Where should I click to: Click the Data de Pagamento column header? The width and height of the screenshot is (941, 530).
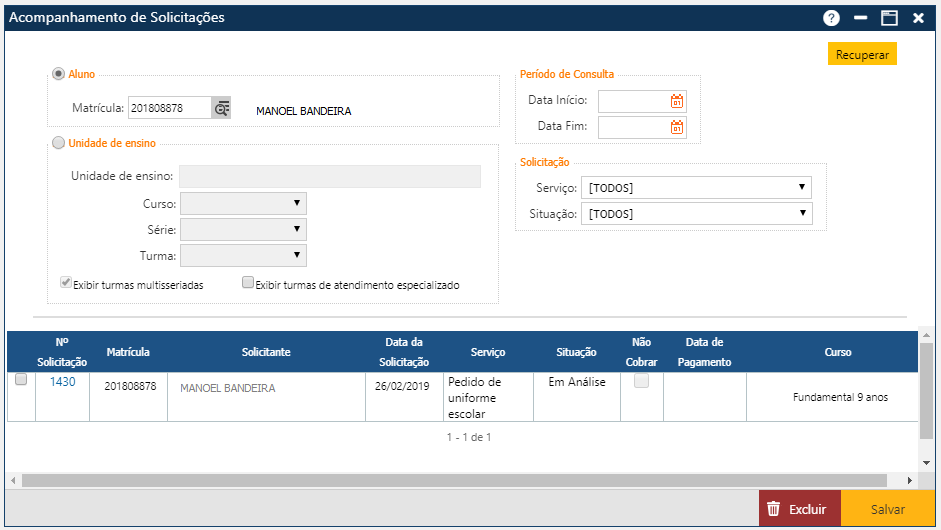tap(705, 352)
